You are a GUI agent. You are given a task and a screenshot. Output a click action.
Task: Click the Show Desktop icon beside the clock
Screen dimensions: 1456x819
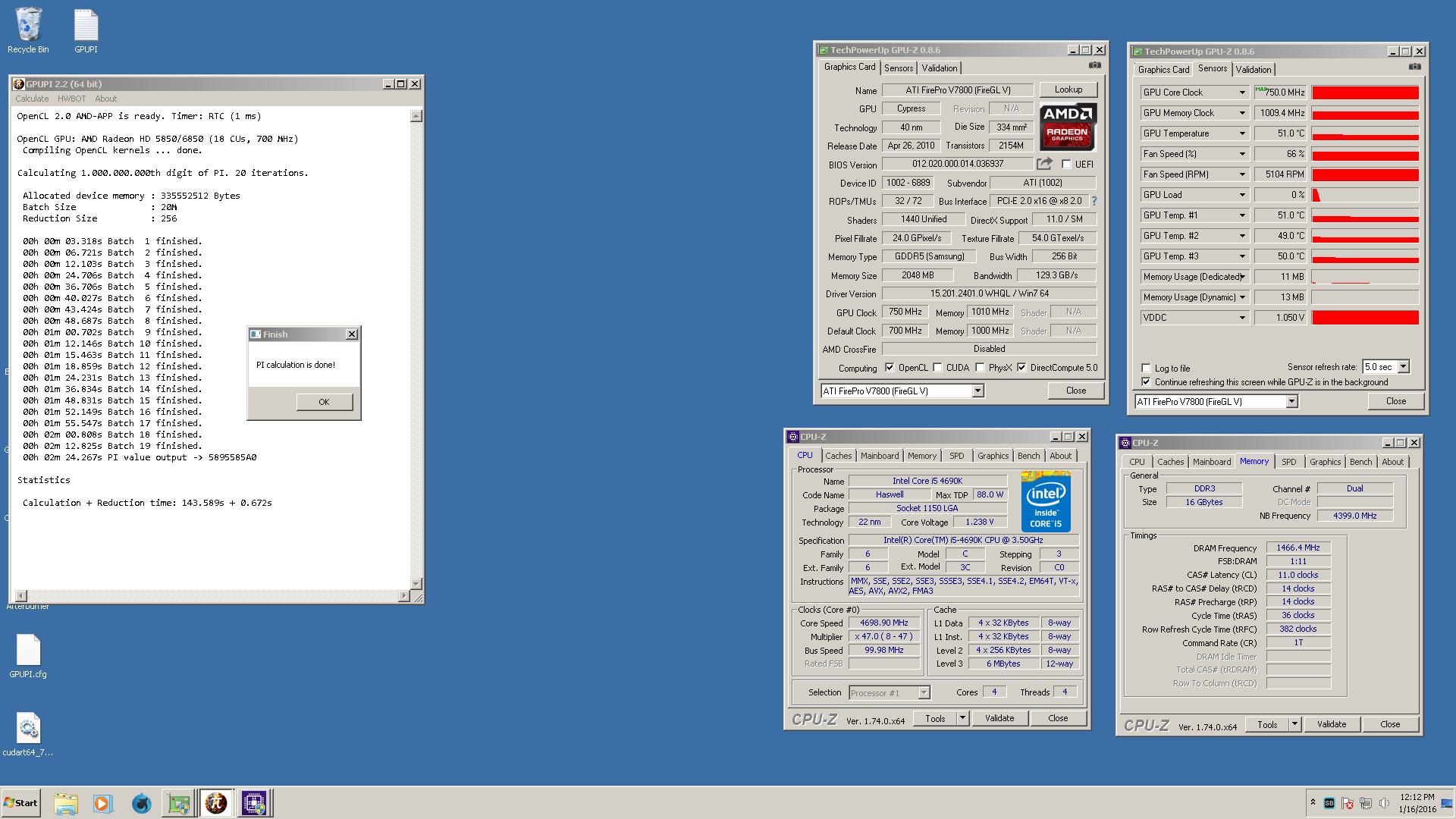[x=1447, y=803]
